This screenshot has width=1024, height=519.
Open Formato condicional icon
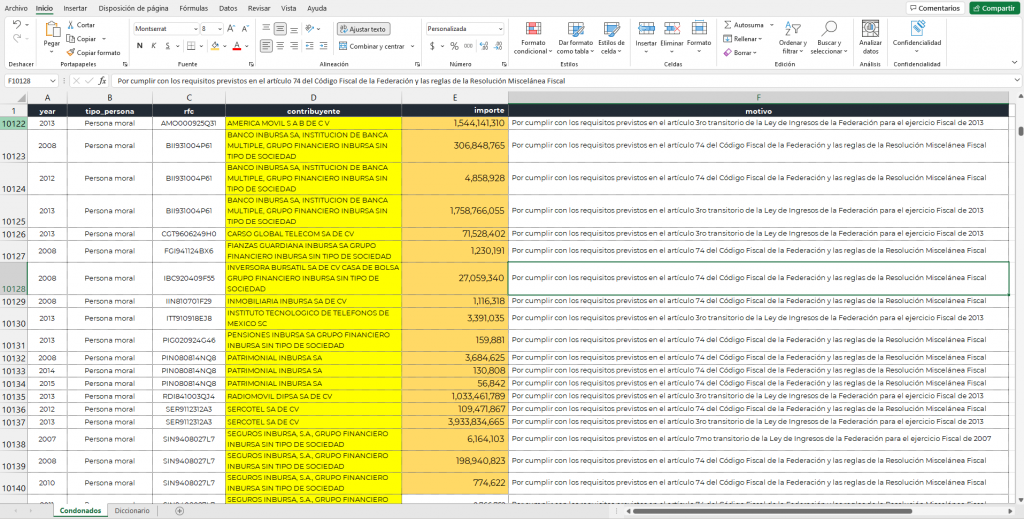(534, 29)
